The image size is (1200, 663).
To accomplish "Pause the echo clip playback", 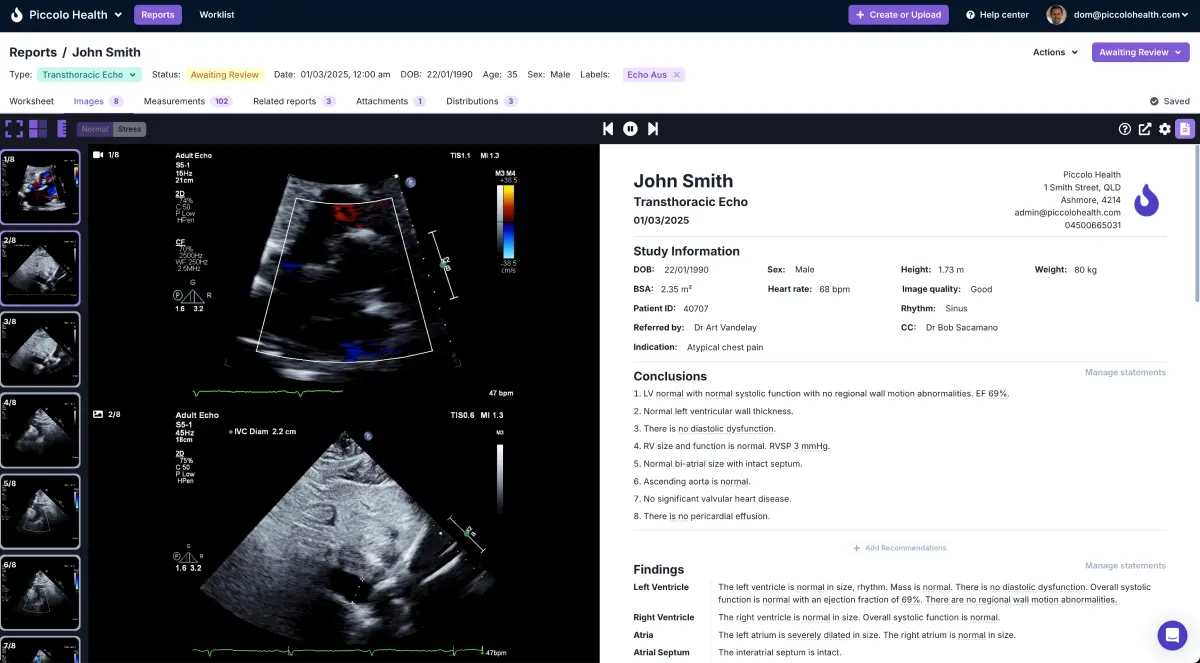I will [631, 129].
